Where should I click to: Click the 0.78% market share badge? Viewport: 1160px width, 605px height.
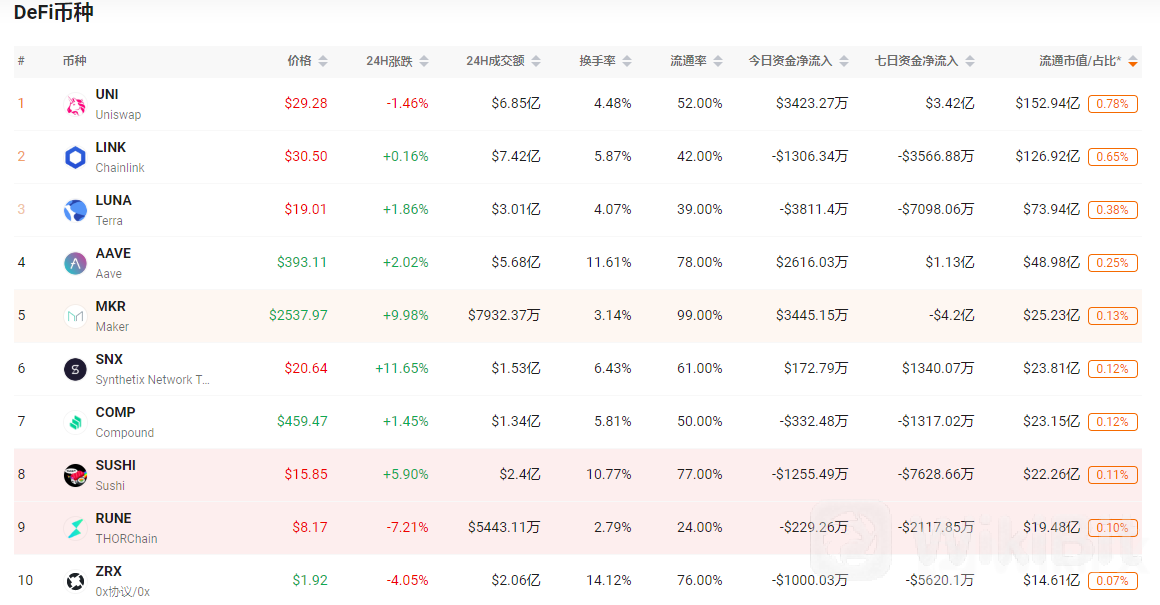(1113, 104)
